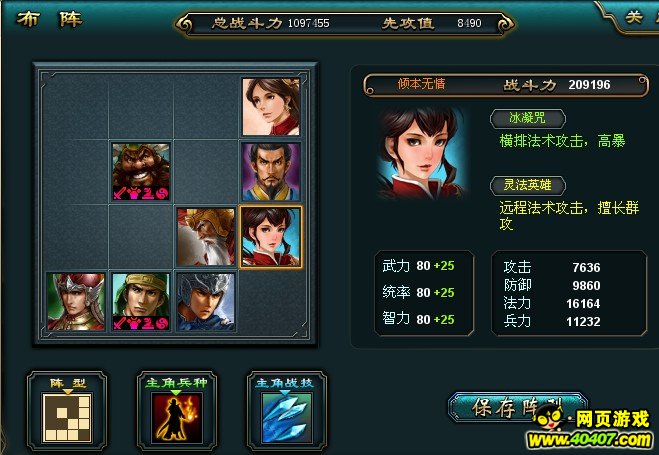Pick the purple-background bearded lord portrait
This screenshot has height=455, width=659.
[271, 171]
